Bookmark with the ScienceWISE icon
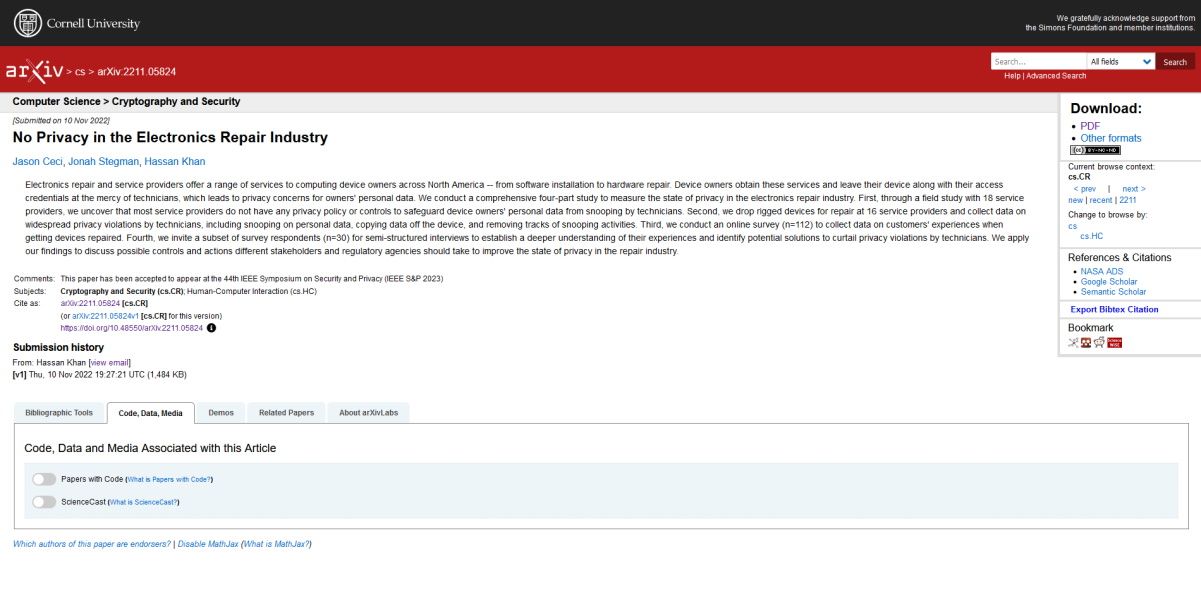 [x=1114, y=342]
